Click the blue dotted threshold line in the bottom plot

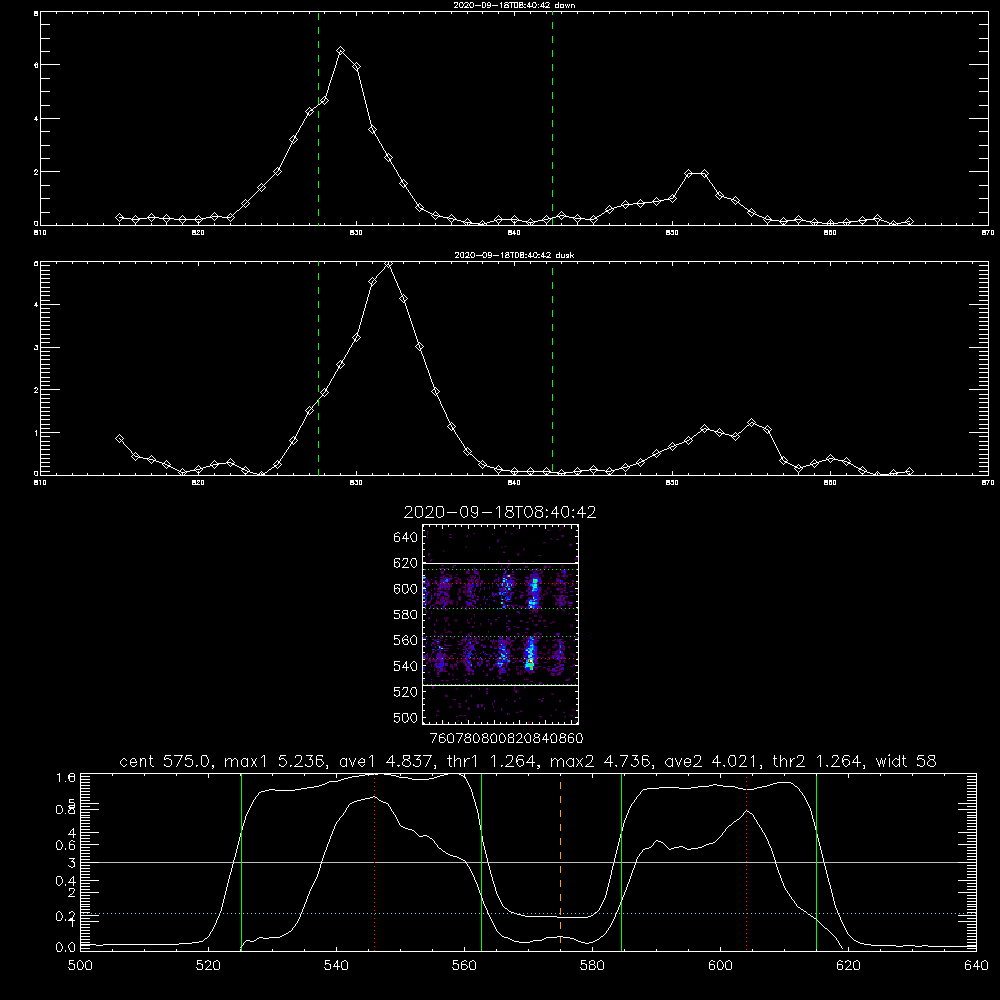click(x=528, y=913)
